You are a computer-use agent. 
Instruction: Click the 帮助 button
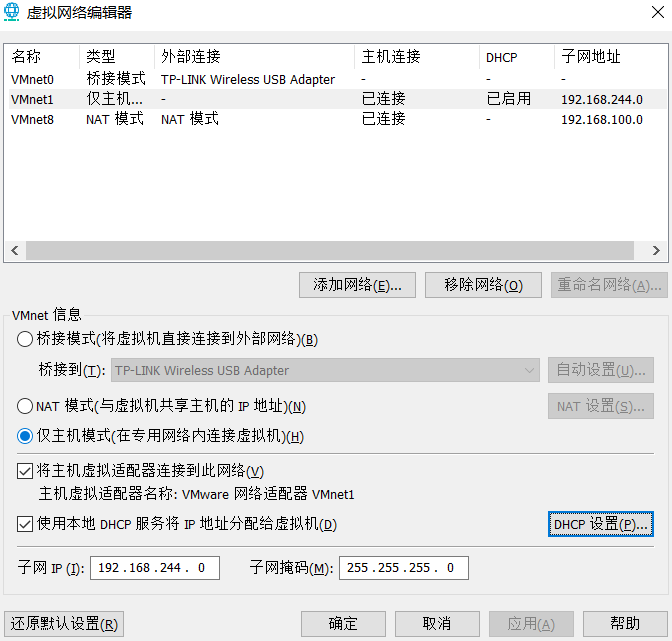(624, 624)
